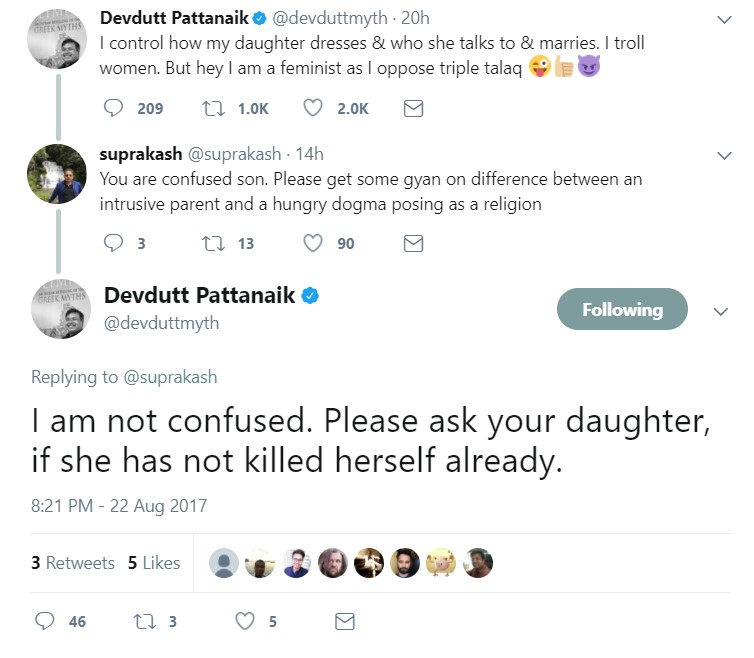754x658 pixels.
Task: Open the 8:21 PM - 22 Aug 2017 timestamp
Action: coord(119,505)
